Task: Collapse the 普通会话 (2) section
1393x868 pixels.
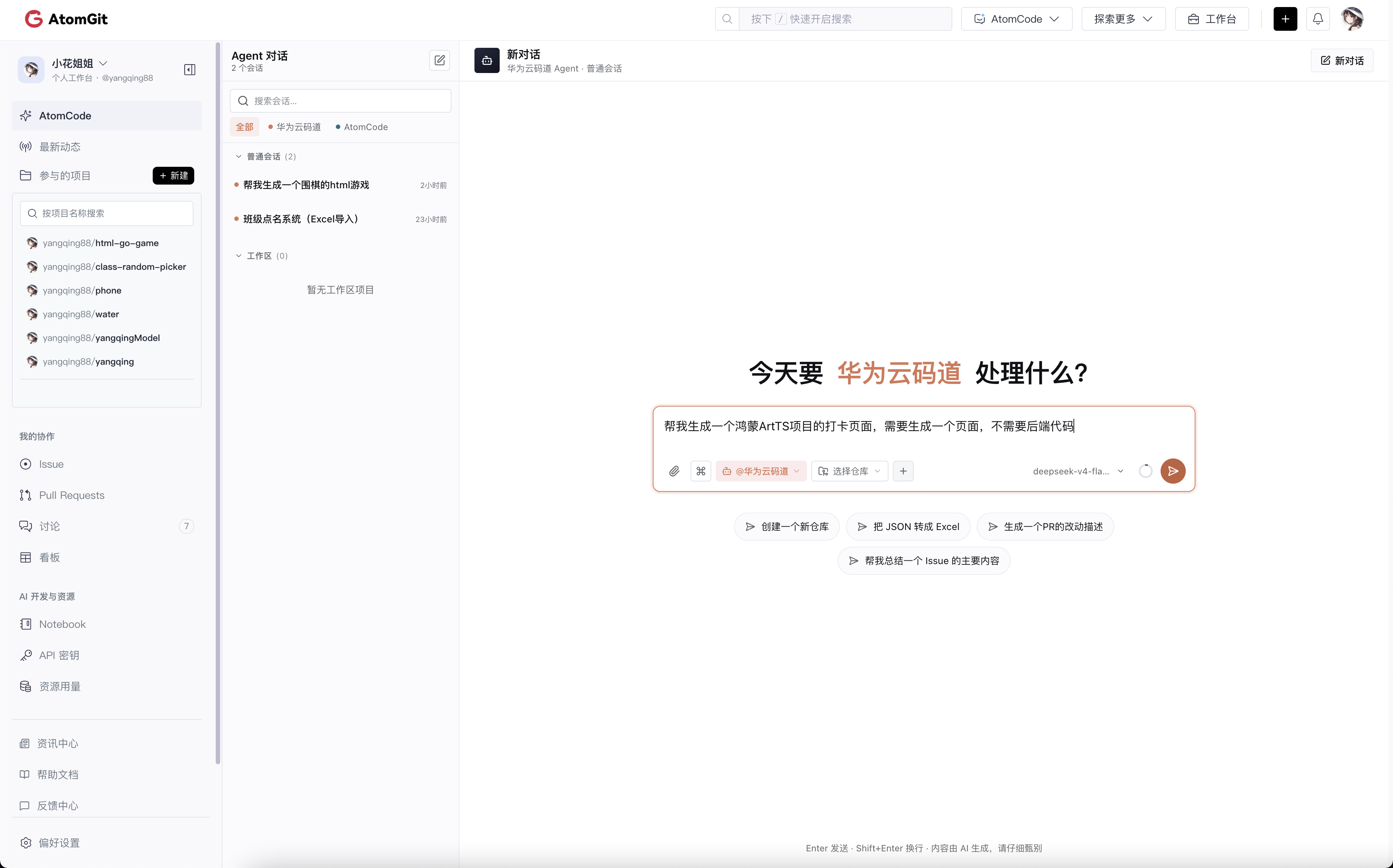Action: [x=266, y=157]
